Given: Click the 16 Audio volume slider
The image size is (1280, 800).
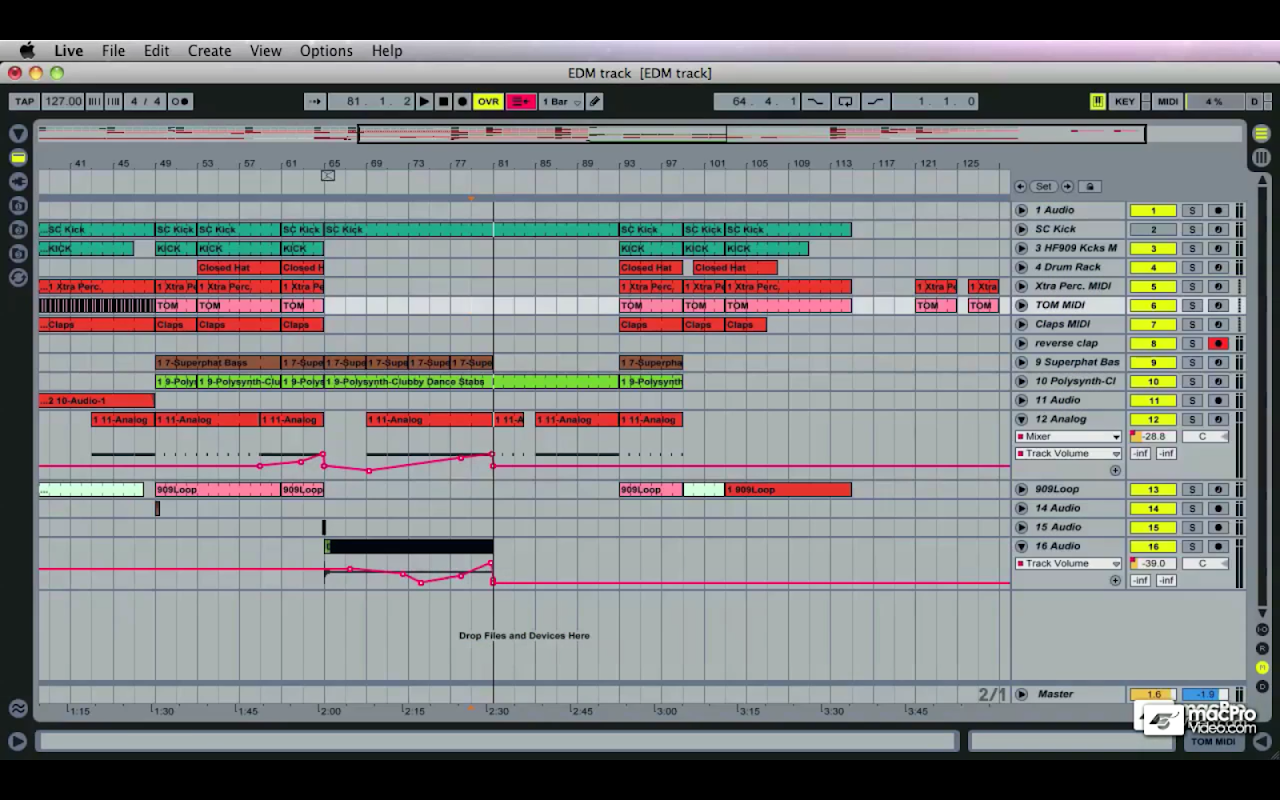Looking at the screenshot, I should (1153, 563).
